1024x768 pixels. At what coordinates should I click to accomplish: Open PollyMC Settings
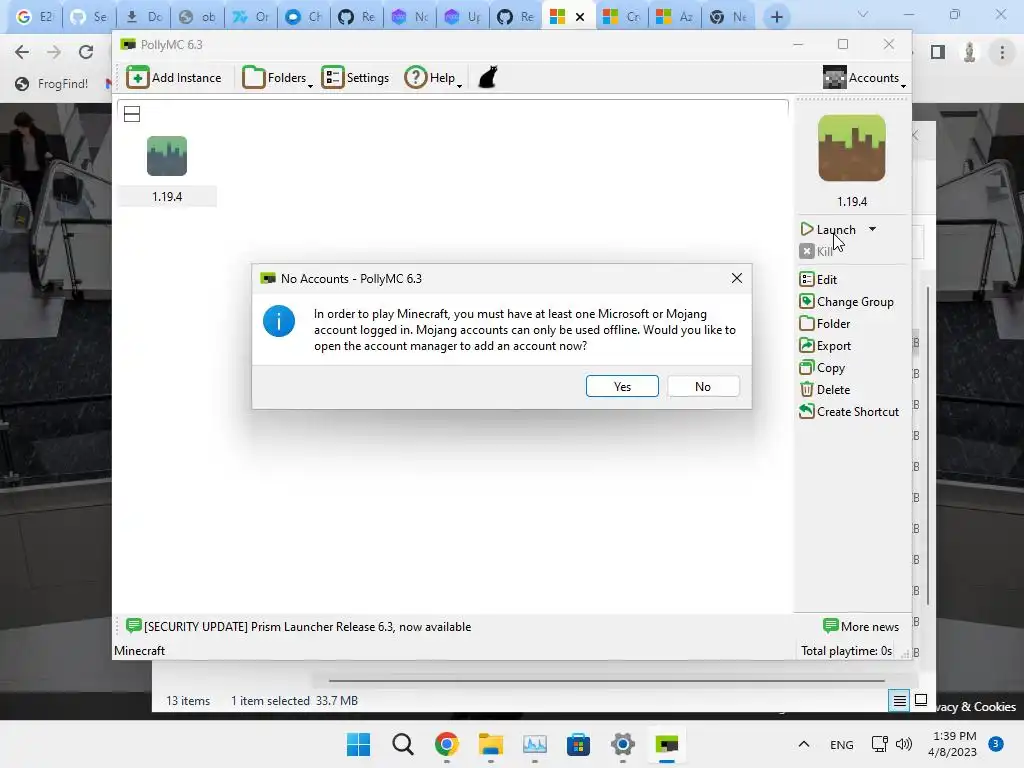pyautogui.click(x=355, y=78)
